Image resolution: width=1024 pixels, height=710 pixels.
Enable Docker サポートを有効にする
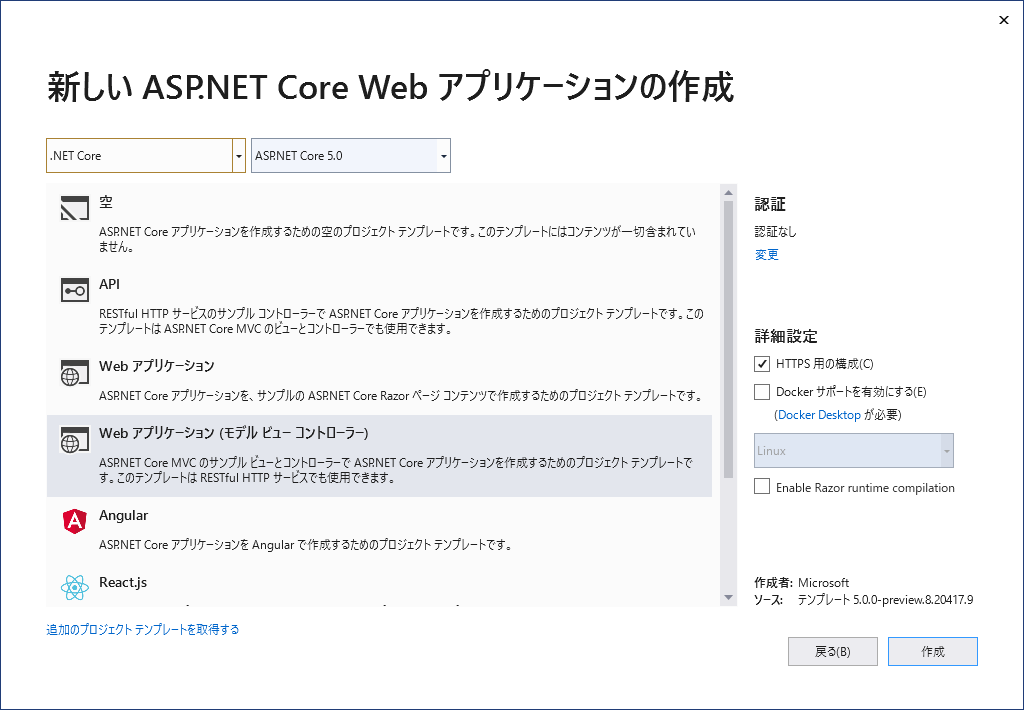pyautogui.click(x=761, y=392)
